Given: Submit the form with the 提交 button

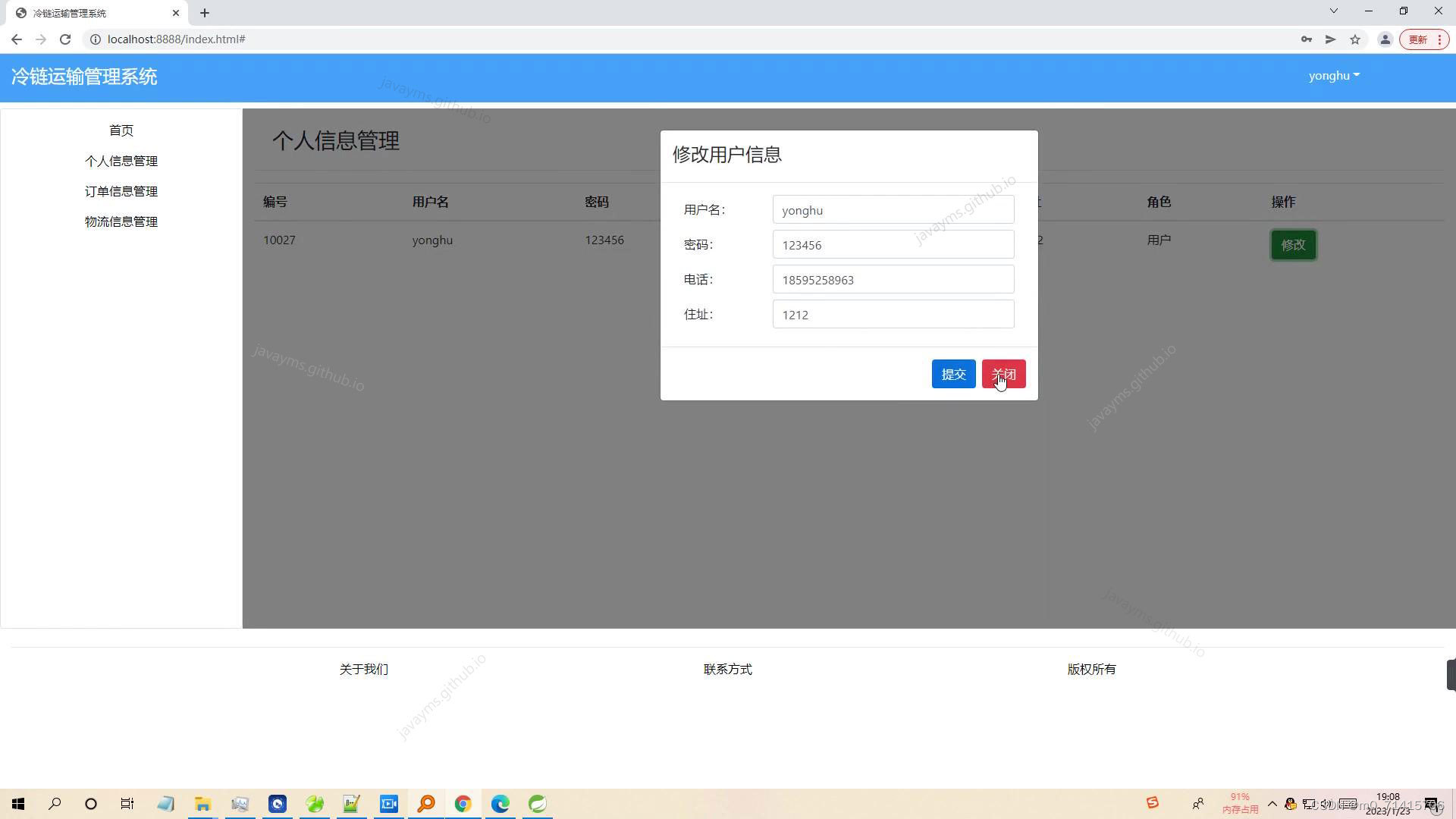Looking at the screenshot, I should [953, 373].
